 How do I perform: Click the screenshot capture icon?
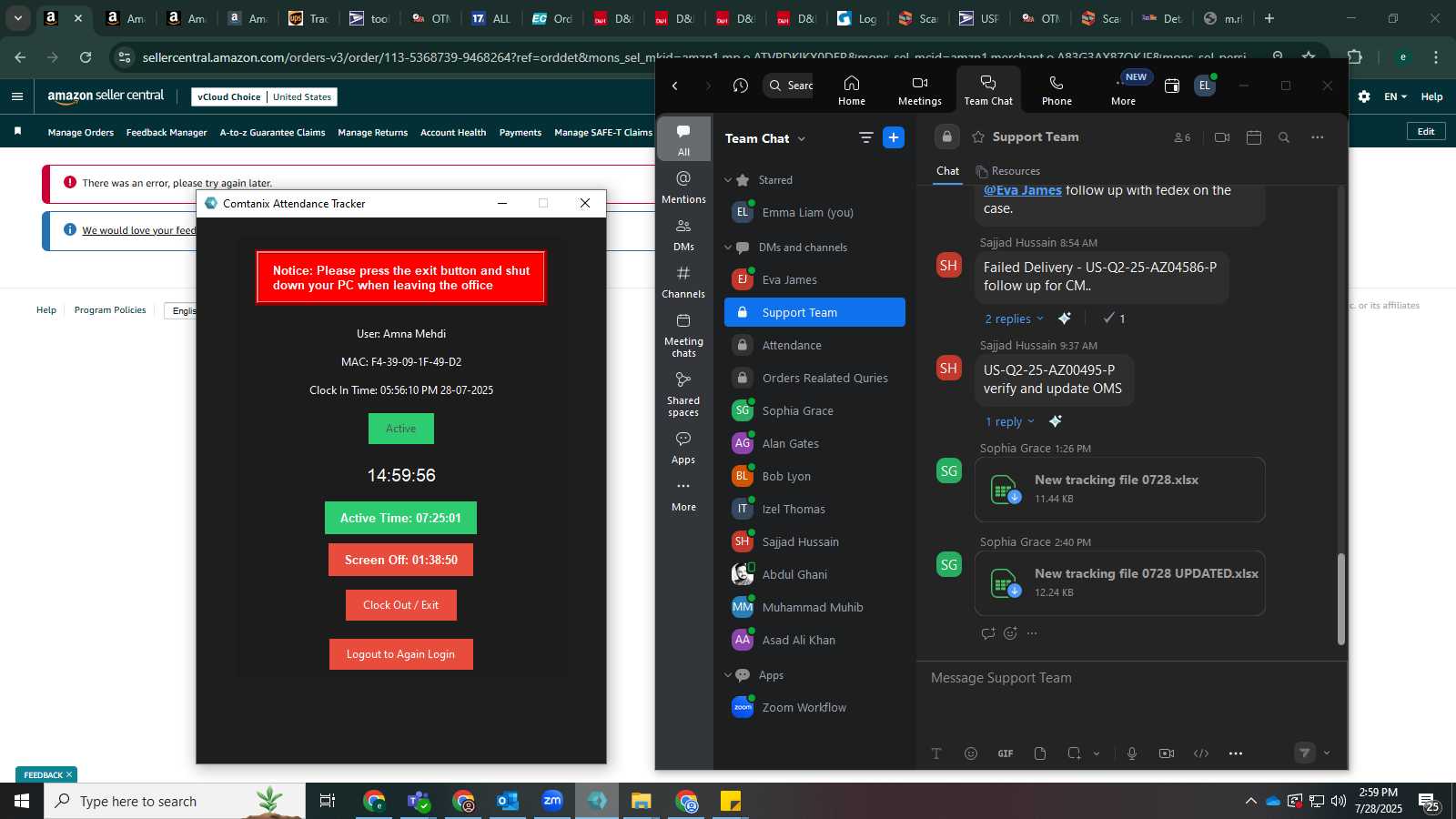coord(1074,753)
